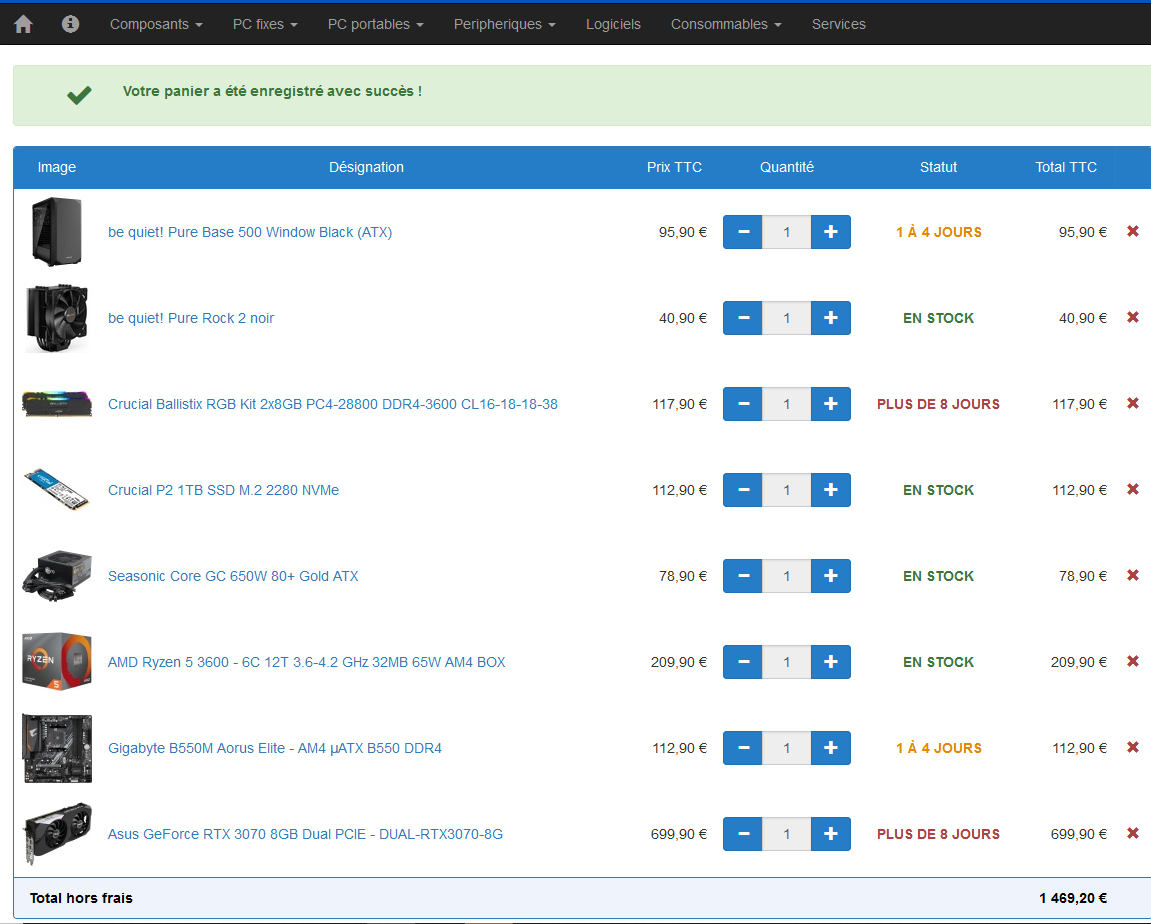
Task: Click the Prix TTC column header
Action: click(x=674, y=167)
